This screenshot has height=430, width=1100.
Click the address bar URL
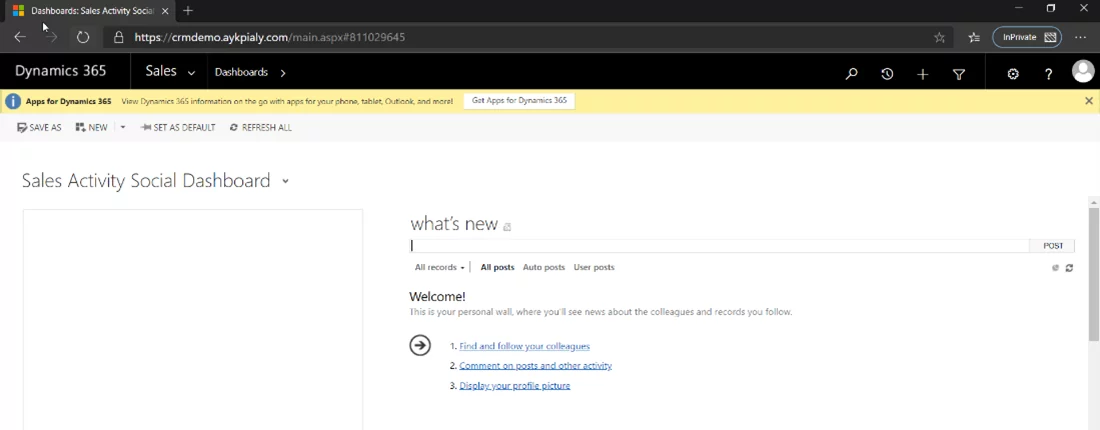(269, 37)
